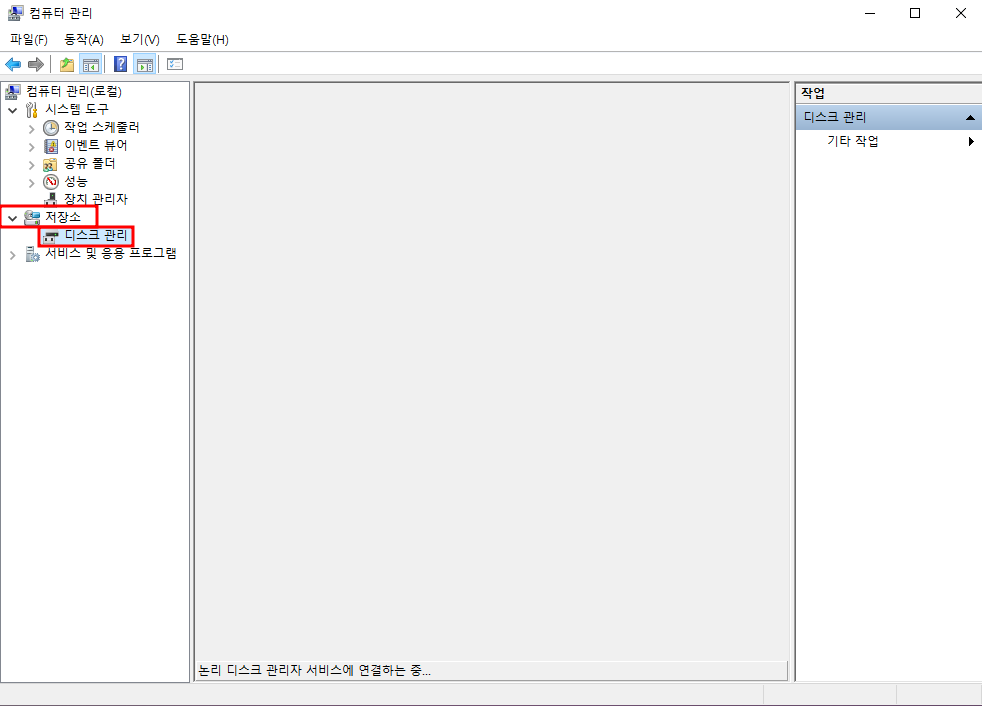Click the 장치 관리자 icon
Screen dimensions: 982x706
[x=51, y=200]
